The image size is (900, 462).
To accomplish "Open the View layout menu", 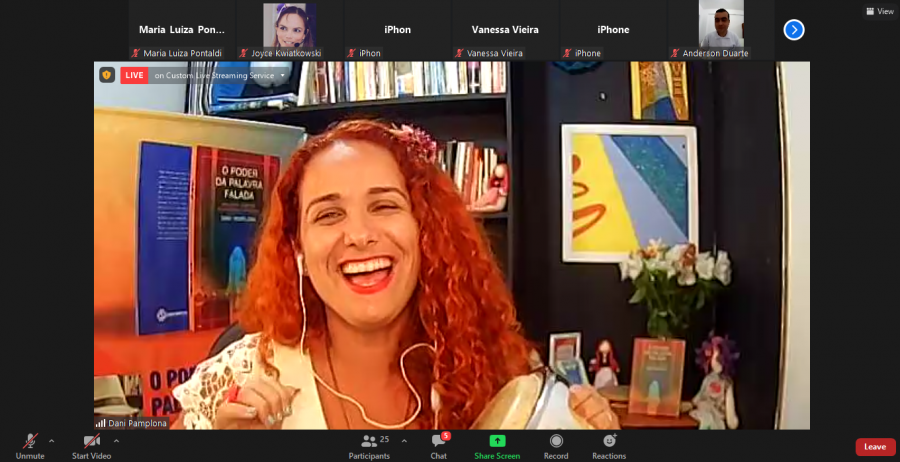I will coord(879,11).
